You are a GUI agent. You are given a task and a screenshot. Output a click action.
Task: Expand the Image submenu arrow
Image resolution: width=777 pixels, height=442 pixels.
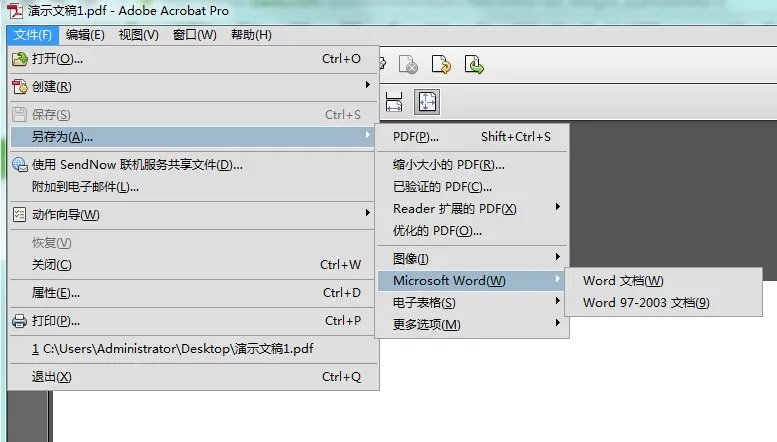coord(558,257)
